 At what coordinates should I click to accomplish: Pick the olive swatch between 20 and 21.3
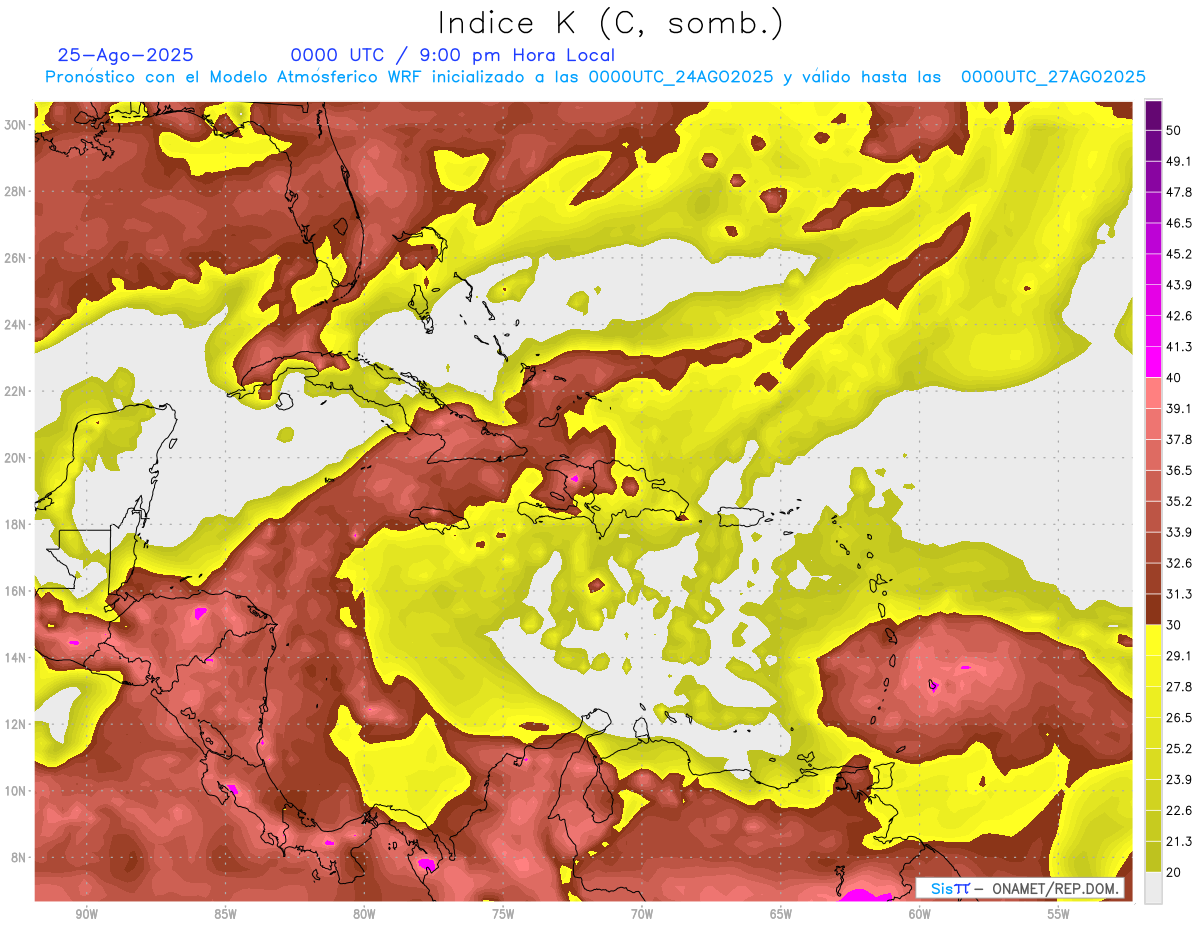pyautogui.click(x=1153, y=856)
